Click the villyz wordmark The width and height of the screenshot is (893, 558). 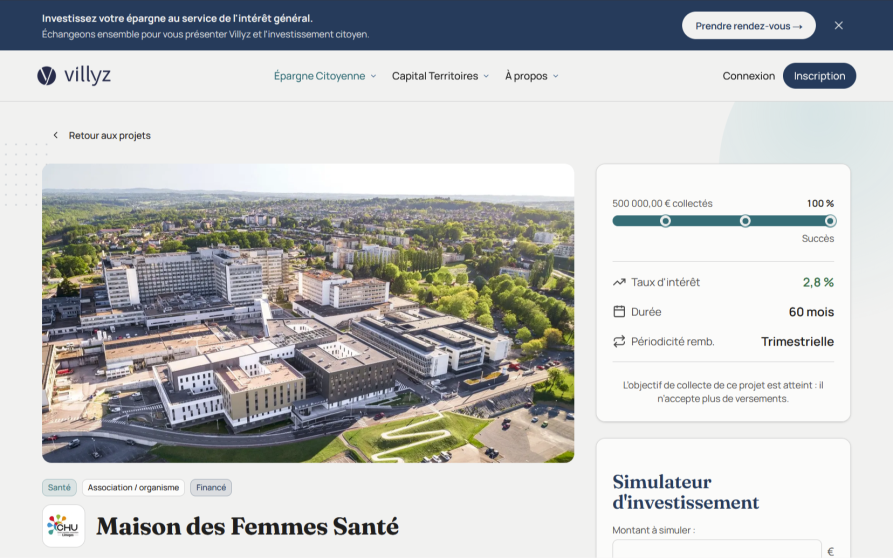click(x=87, y=75)
